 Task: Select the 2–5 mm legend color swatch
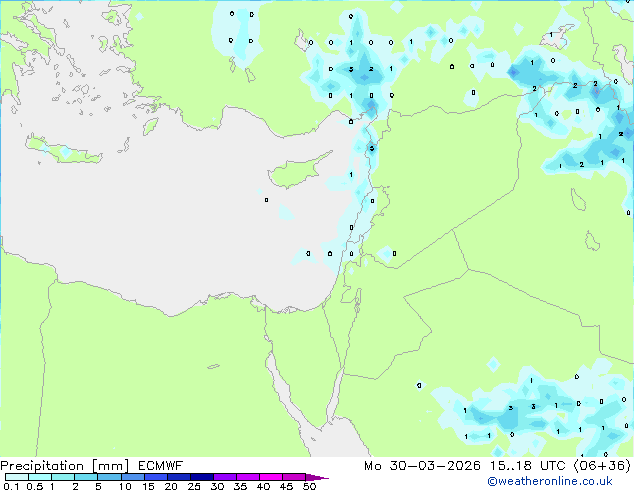click(x=86, y=477)
